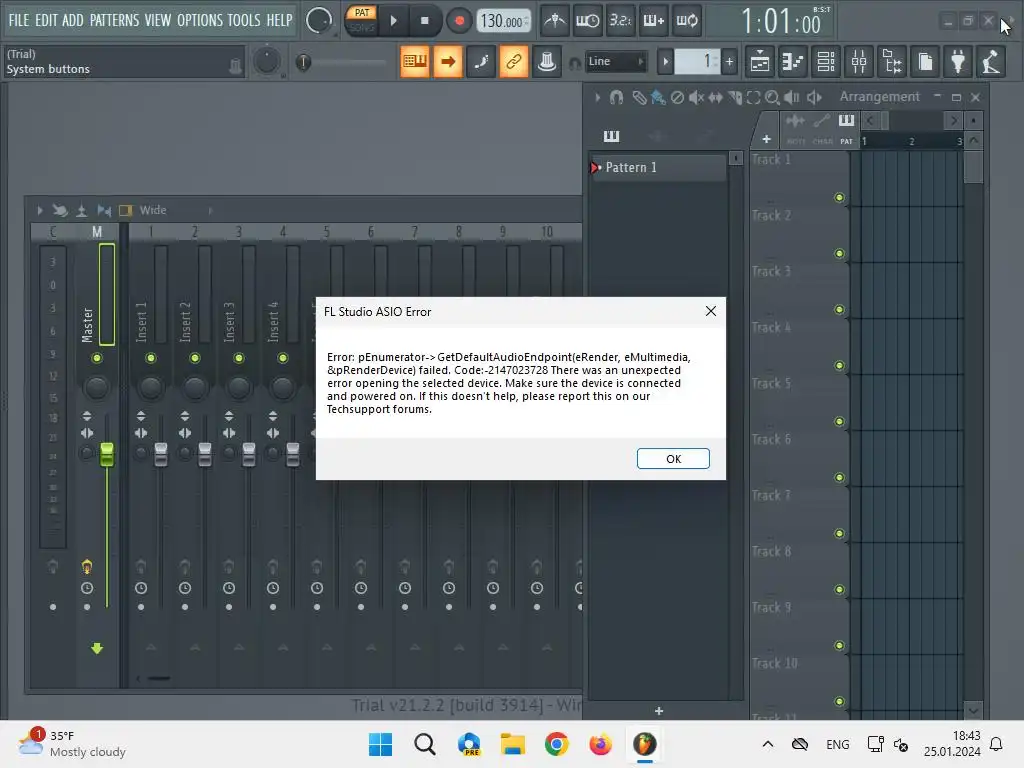Open the ADD menu

(x=72, y=20)
